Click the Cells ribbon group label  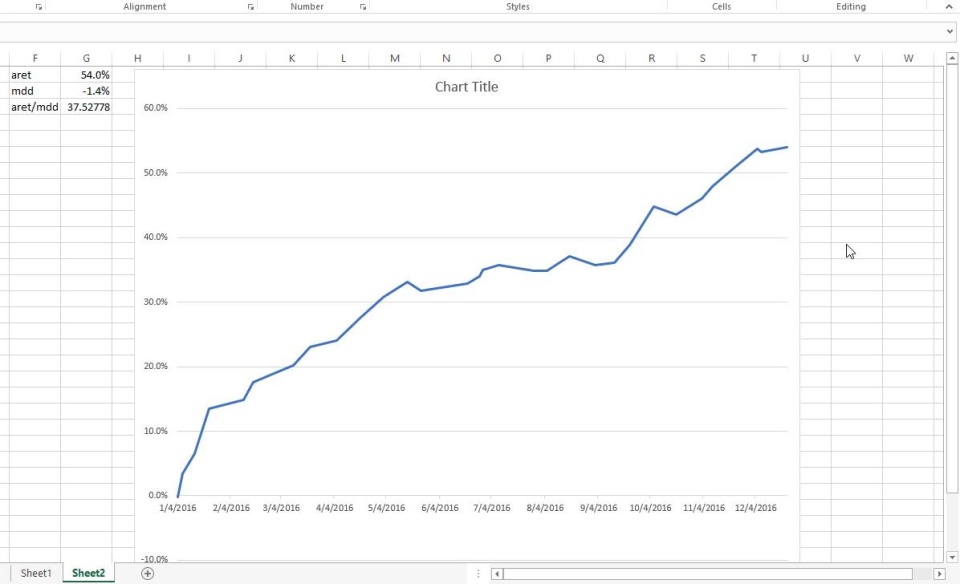721,7
